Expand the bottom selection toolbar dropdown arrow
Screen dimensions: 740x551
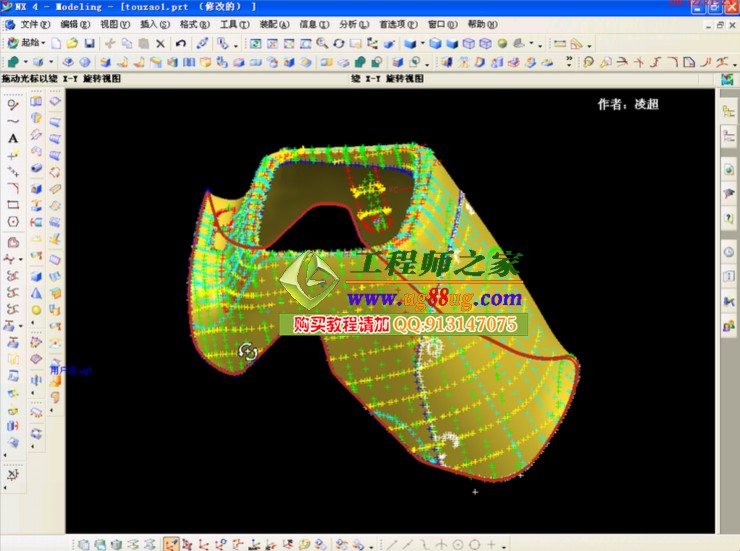tap(371, 545)
